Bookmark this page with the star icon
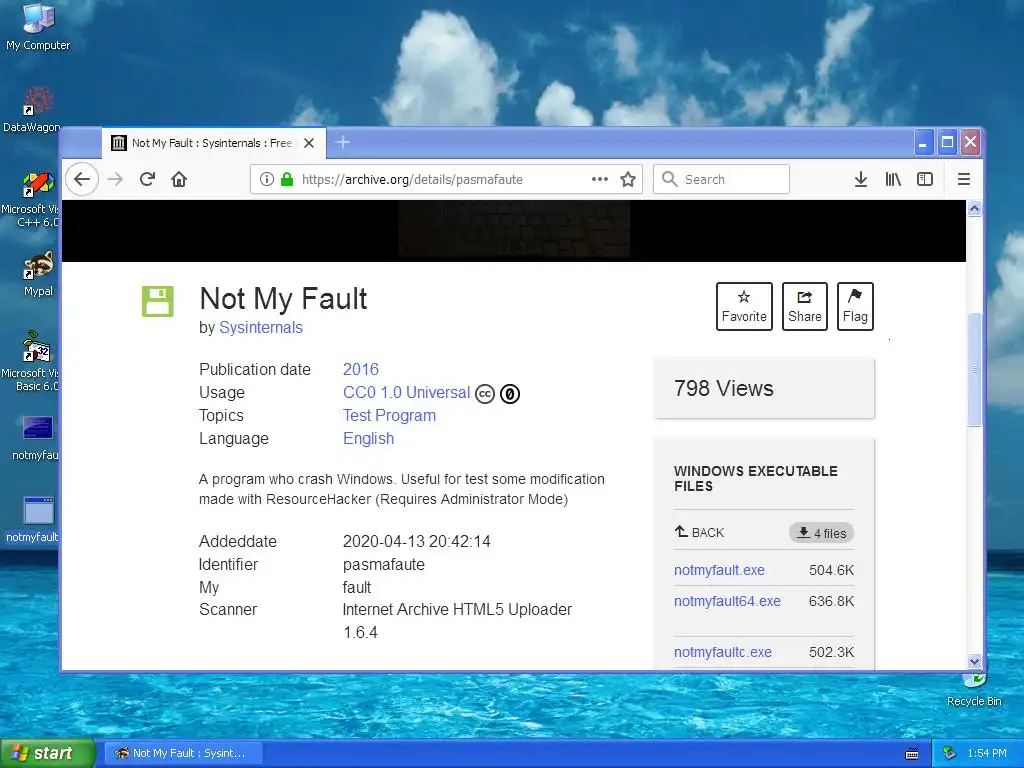The height and width of the screenshot is (768, 1024). [x=628, y=179]
